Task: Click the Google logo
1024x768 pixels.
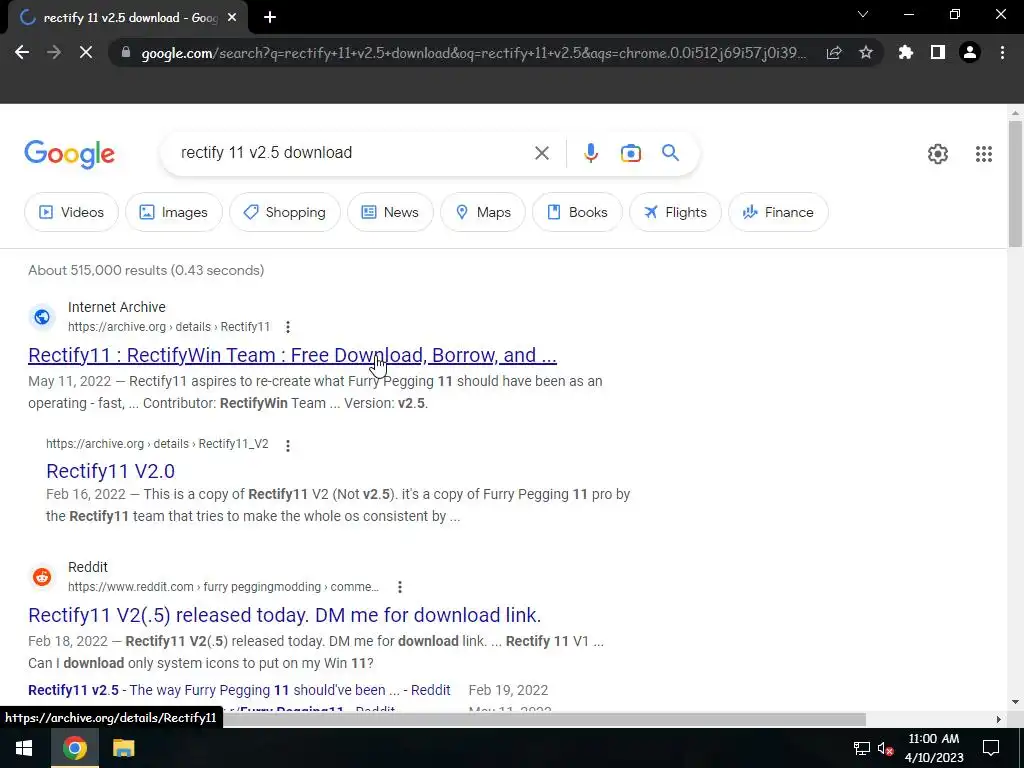Action: (69, 155)
